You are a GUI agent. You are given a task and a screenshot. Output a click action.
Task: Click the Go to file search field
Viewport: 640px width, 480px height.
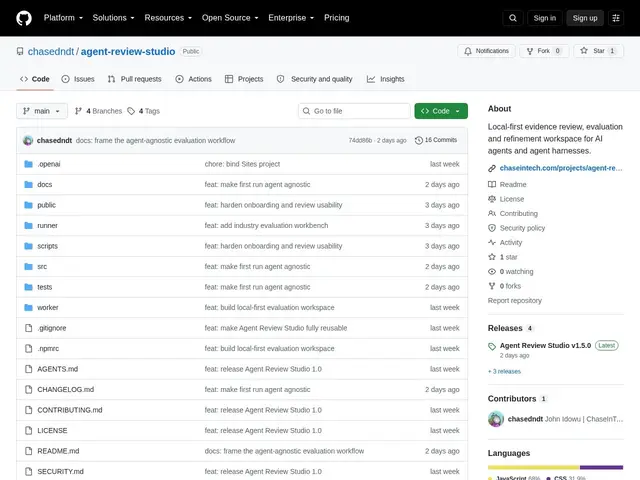pyautogui.click(x=354, y=111)
